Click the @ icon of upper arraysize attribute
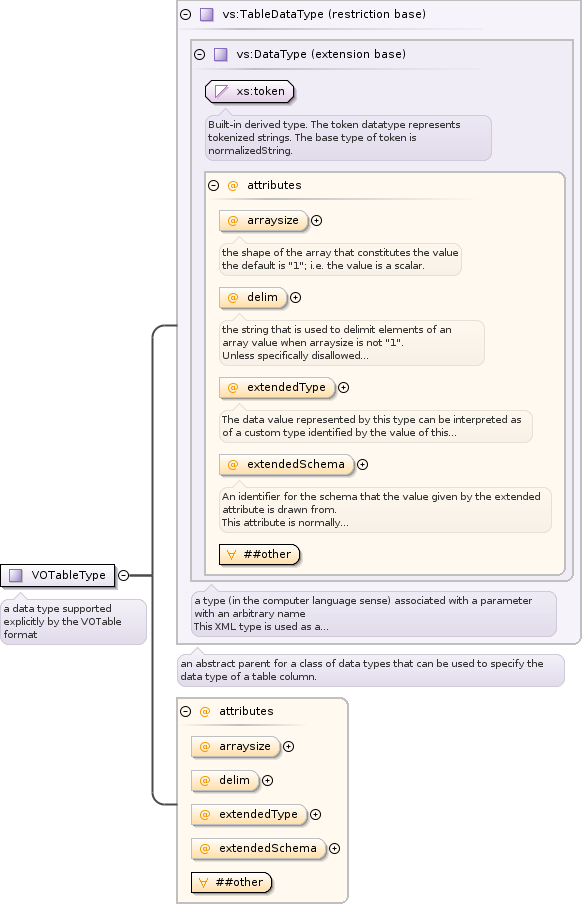 233,220
